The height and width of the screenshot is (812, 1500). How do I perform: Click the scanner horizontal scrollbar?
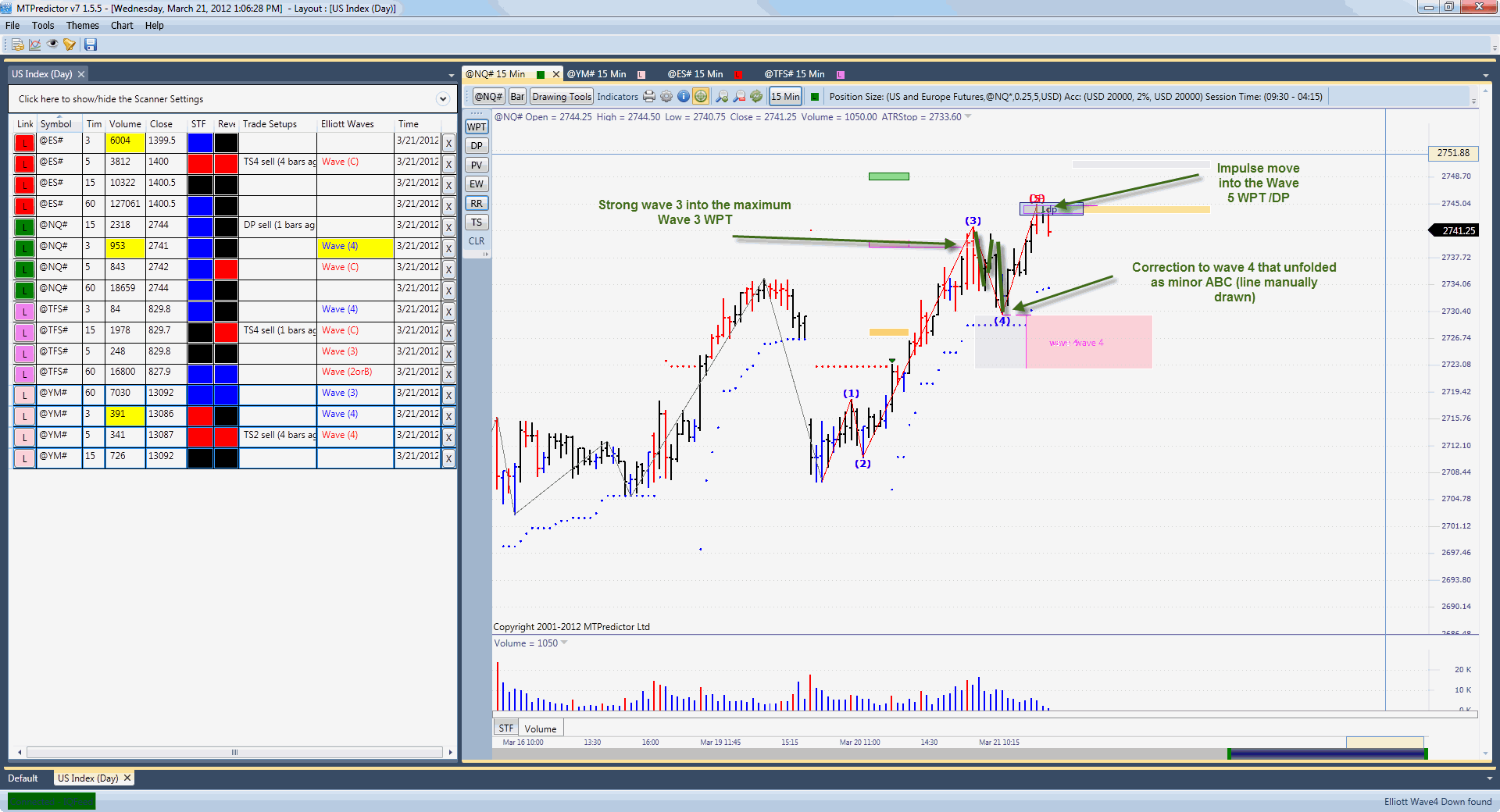[234, 753]
